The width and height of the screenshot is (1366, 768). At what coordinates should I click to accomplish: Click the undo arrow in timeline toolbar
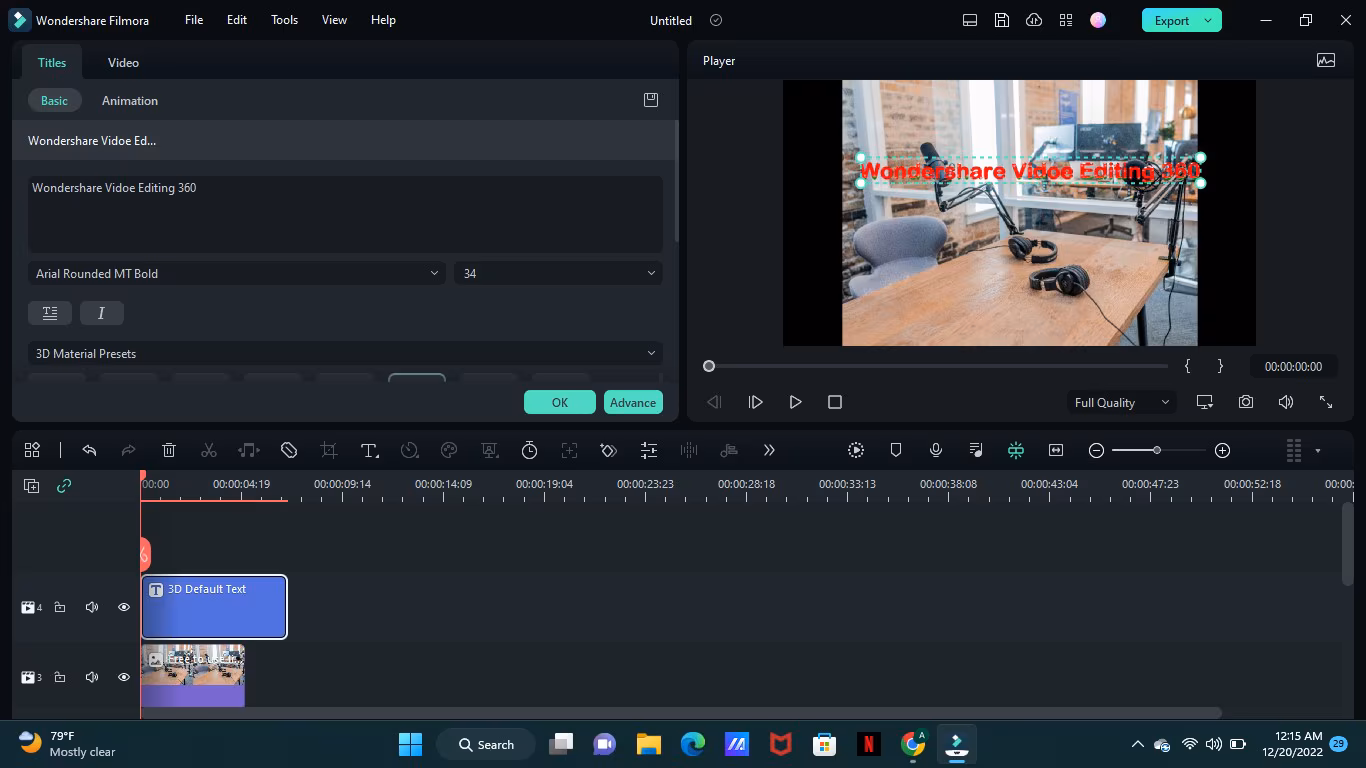point(89,450)
